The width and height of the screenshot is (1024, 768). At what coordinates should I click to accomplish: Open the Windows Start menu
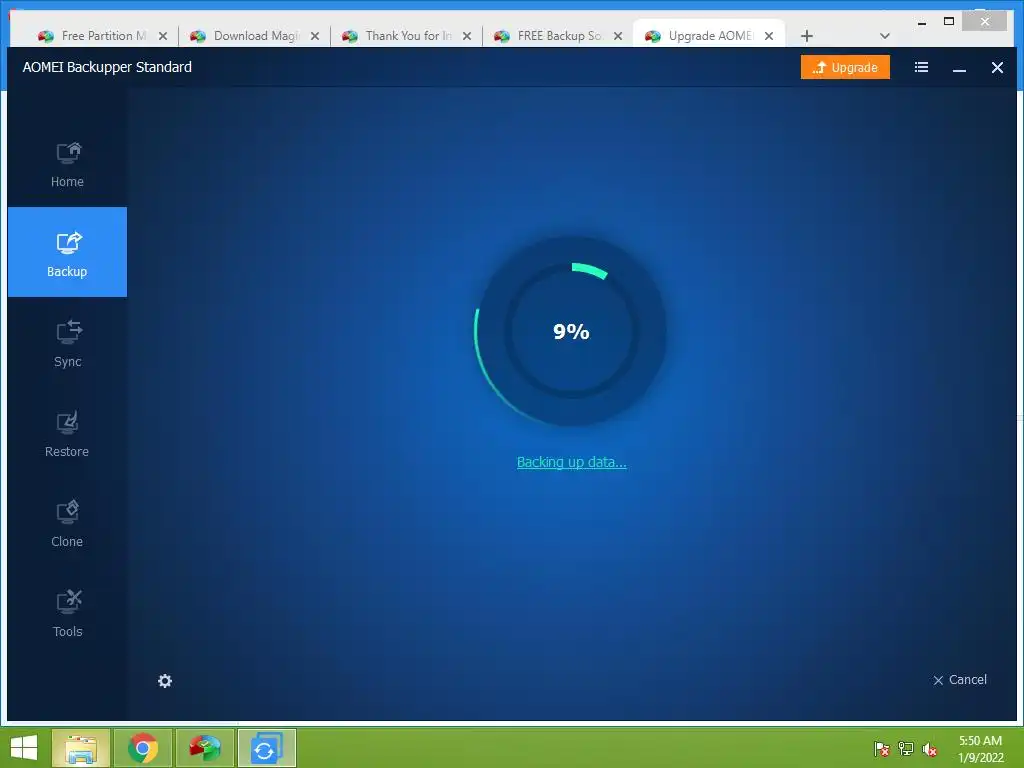point(24,748)
